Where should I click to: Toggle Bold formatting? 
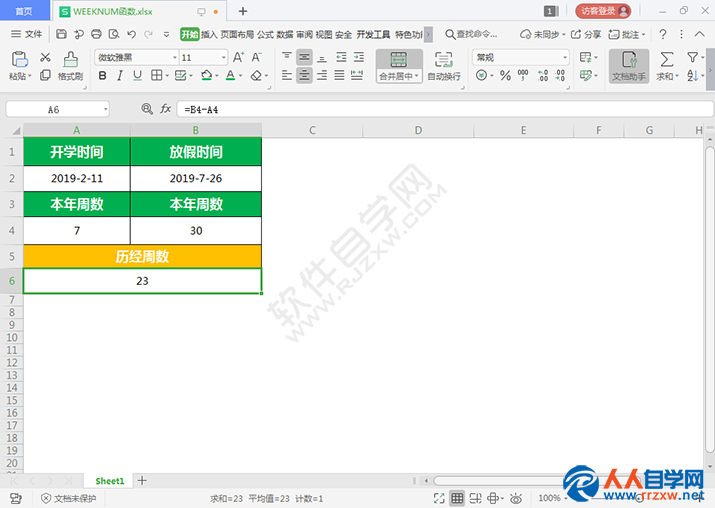pos(103,75)
